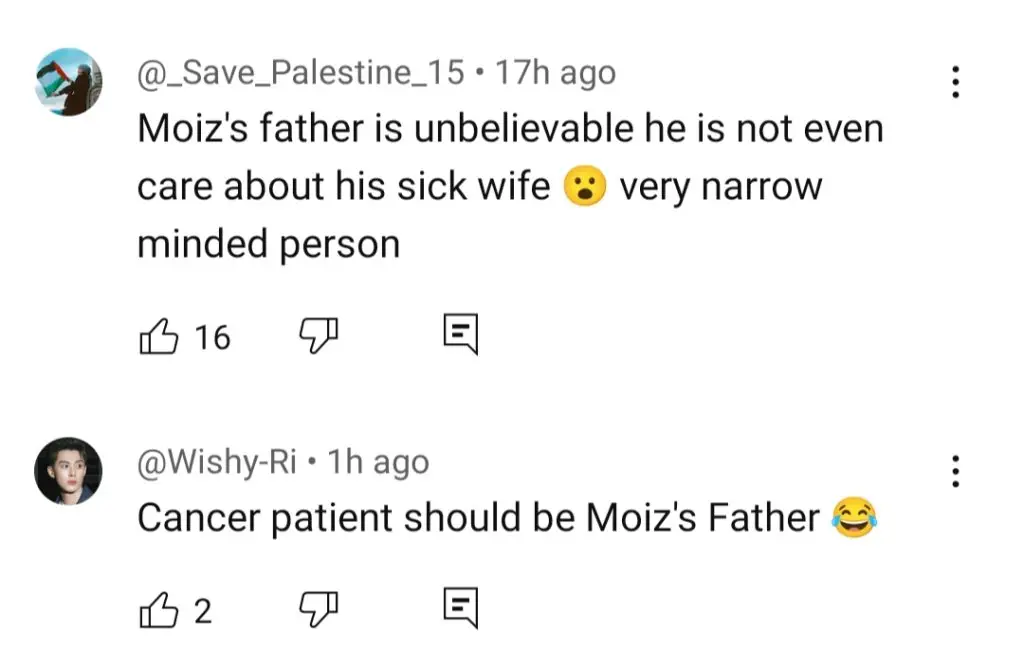
Task: Open reply icon under @Wishy-Ri's comment
Action: tap(461, 607)
